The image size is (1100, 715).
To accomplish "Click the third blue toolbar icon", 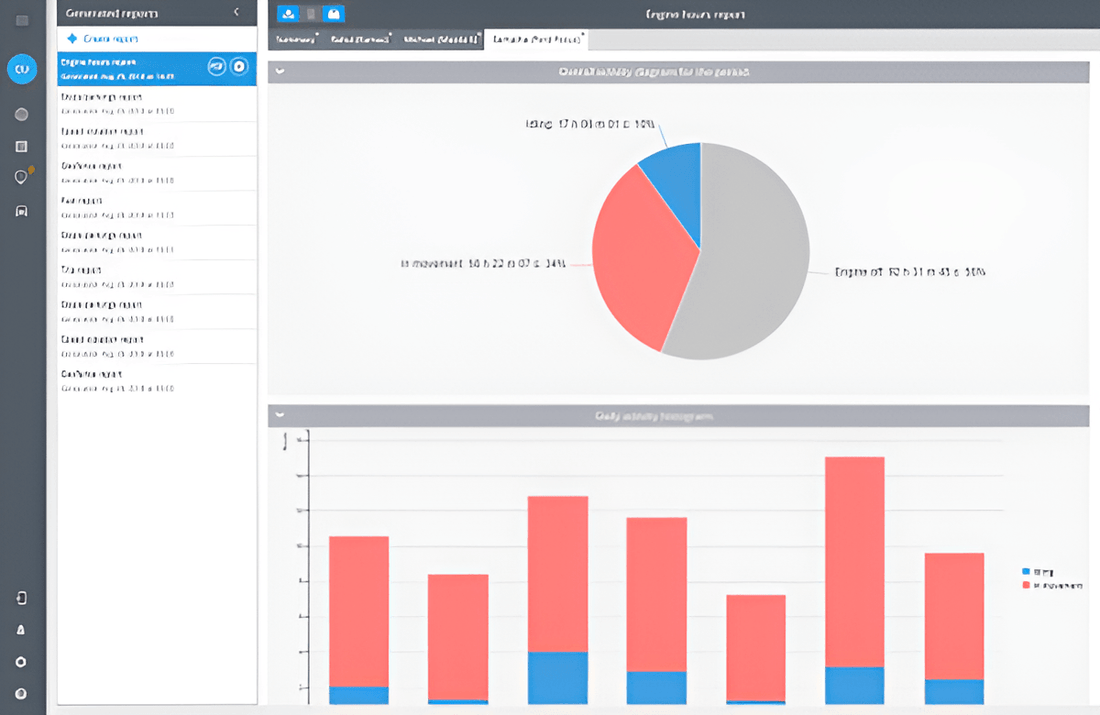I will point(335,14).
